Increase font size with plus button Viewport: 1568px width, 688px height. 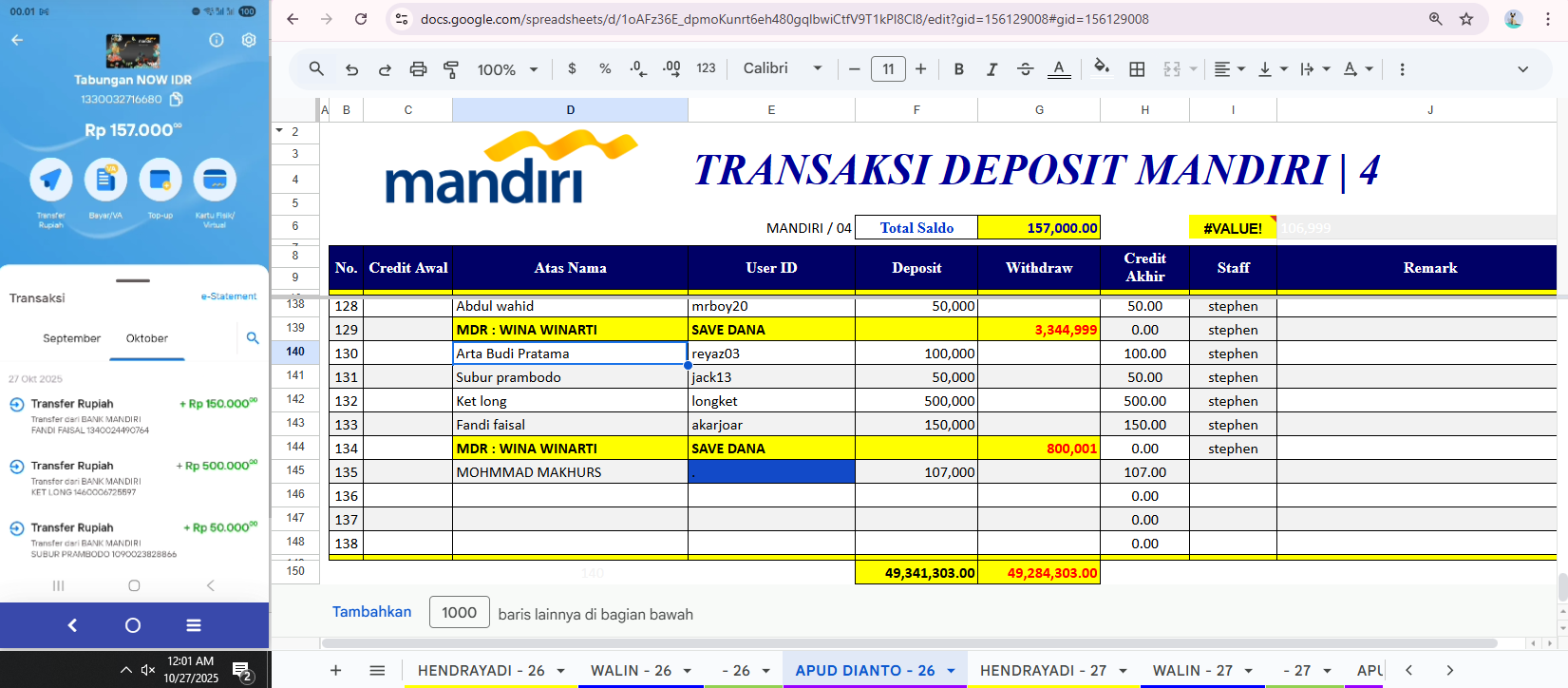[920, 68]
